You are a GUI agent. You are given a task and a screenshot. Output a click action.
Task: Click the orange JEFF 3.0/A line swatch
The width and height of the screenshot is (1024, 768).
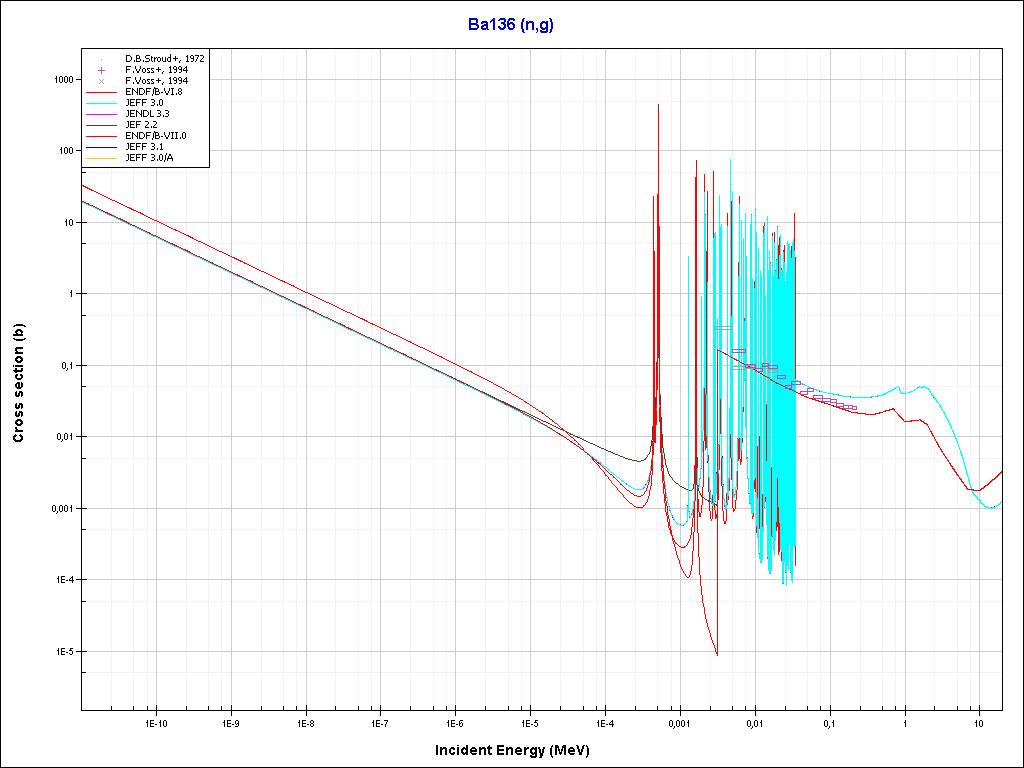(x=102, y=158)
